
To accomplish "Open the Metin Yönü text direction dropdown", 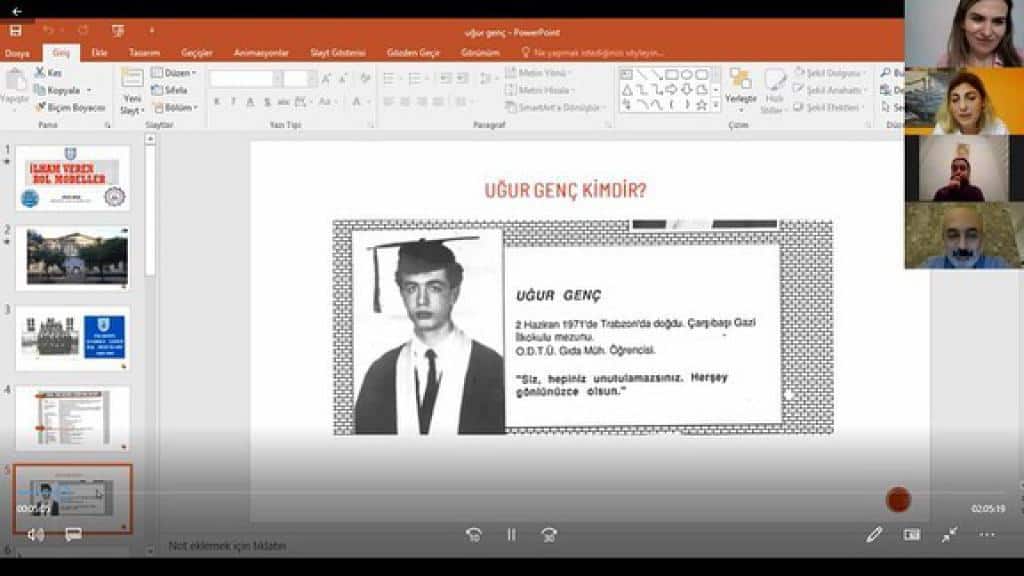I will [x=538, y=72].
